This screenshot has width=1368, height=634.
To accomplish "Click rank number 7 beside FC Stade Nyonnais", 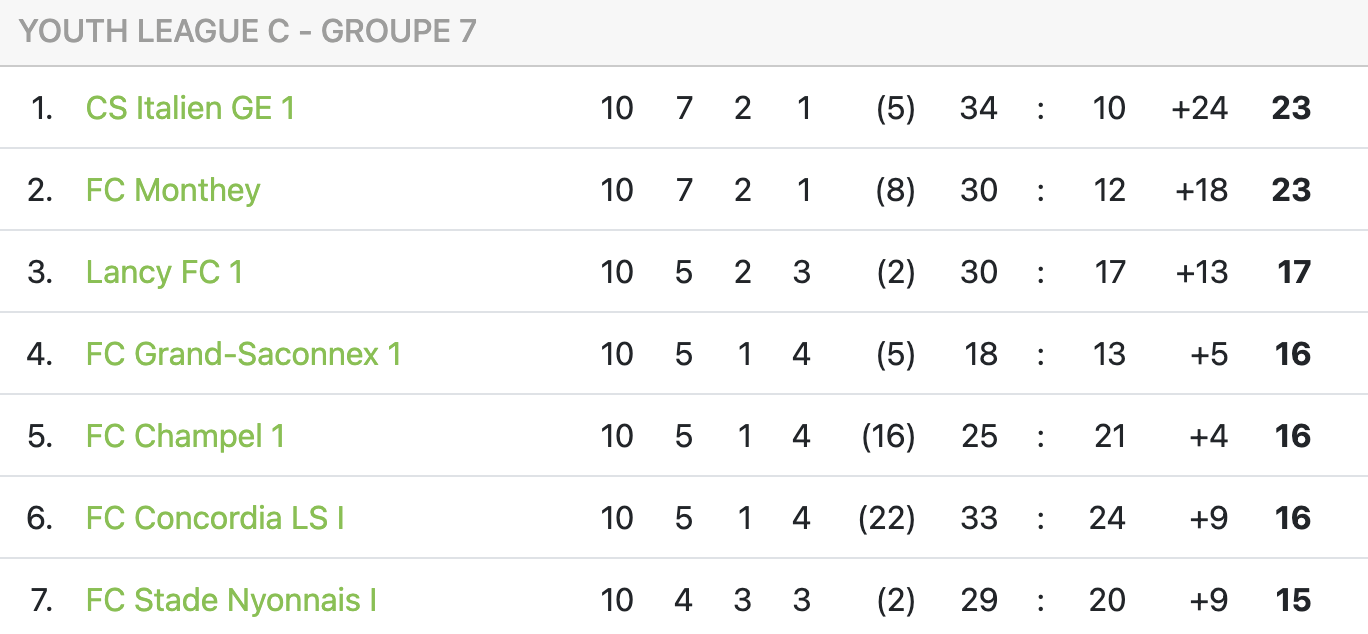I will (40, 600).
